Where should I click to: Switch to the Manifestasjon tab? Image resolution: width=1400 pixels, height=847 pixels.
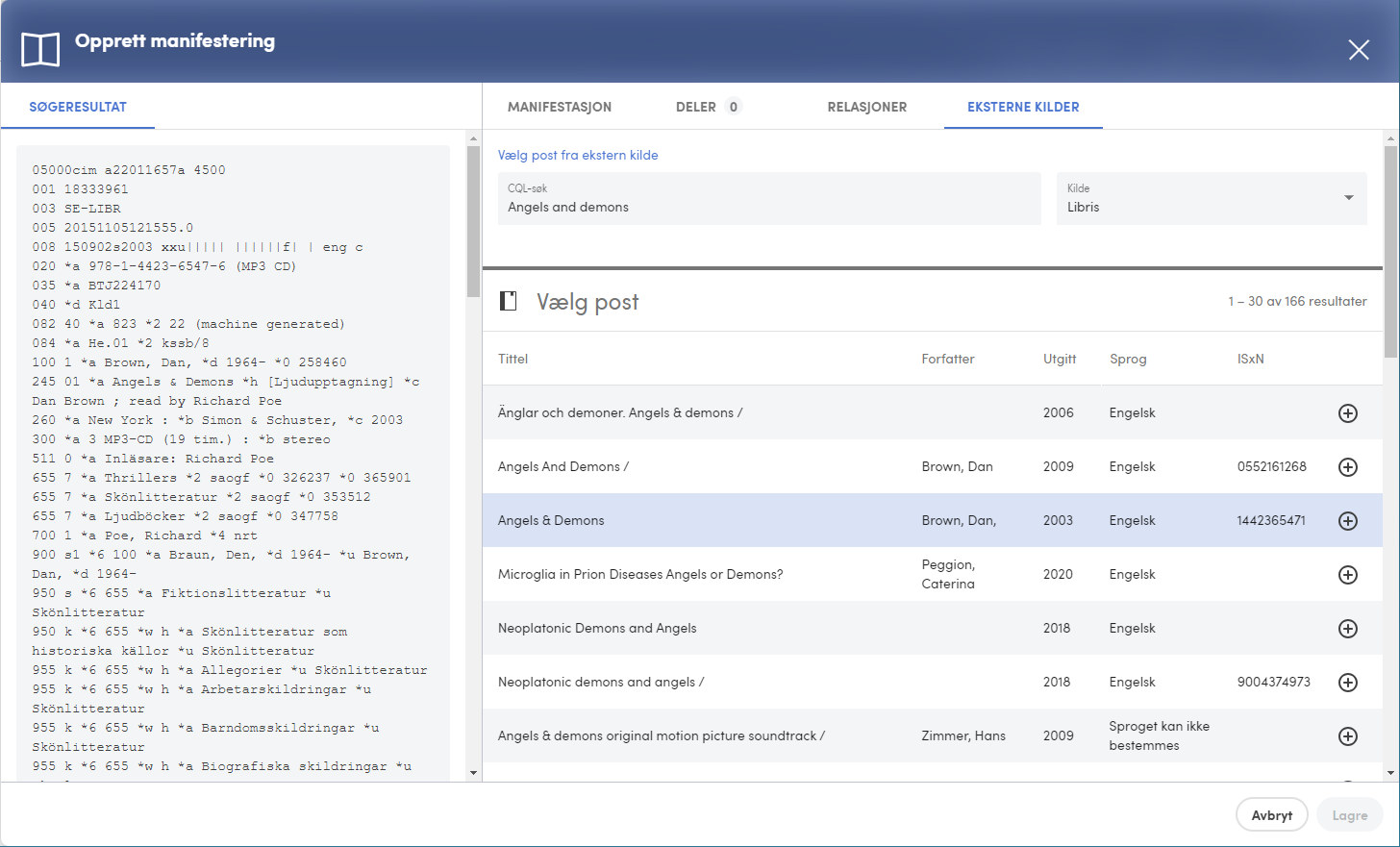click(x=560, y=107)
